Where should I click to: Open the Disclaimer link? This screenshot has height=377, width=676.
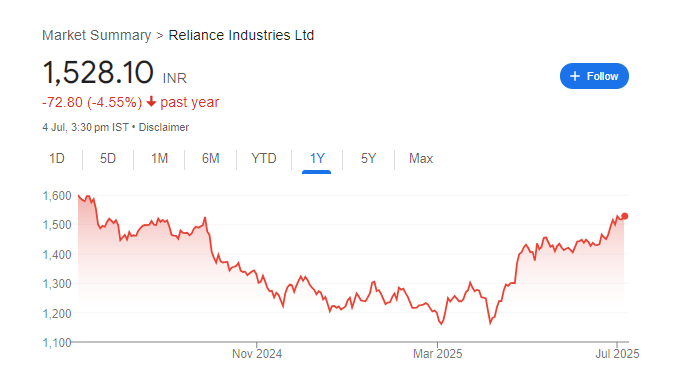(164, 128)
